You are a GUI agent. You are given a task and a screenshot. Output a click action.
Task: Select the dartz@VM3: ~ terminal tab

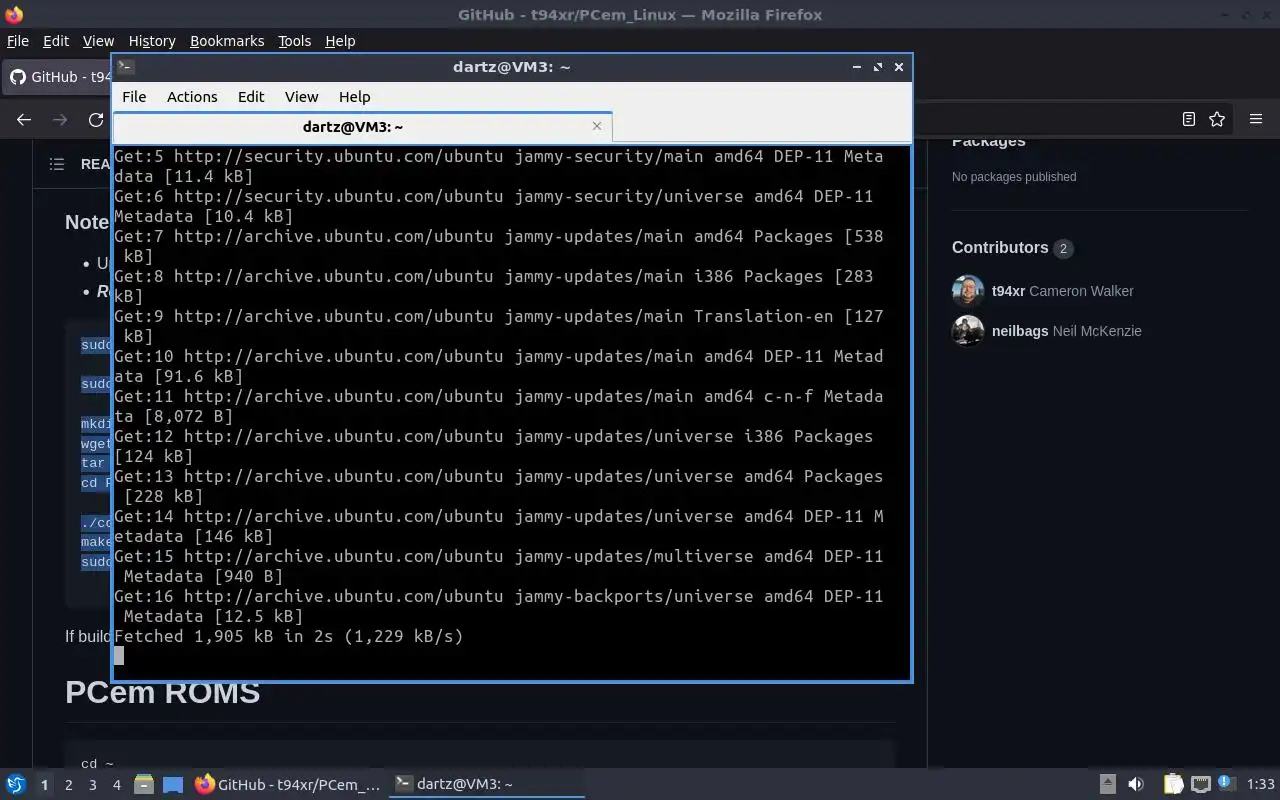pyautogui.click(x=362, y=127)
